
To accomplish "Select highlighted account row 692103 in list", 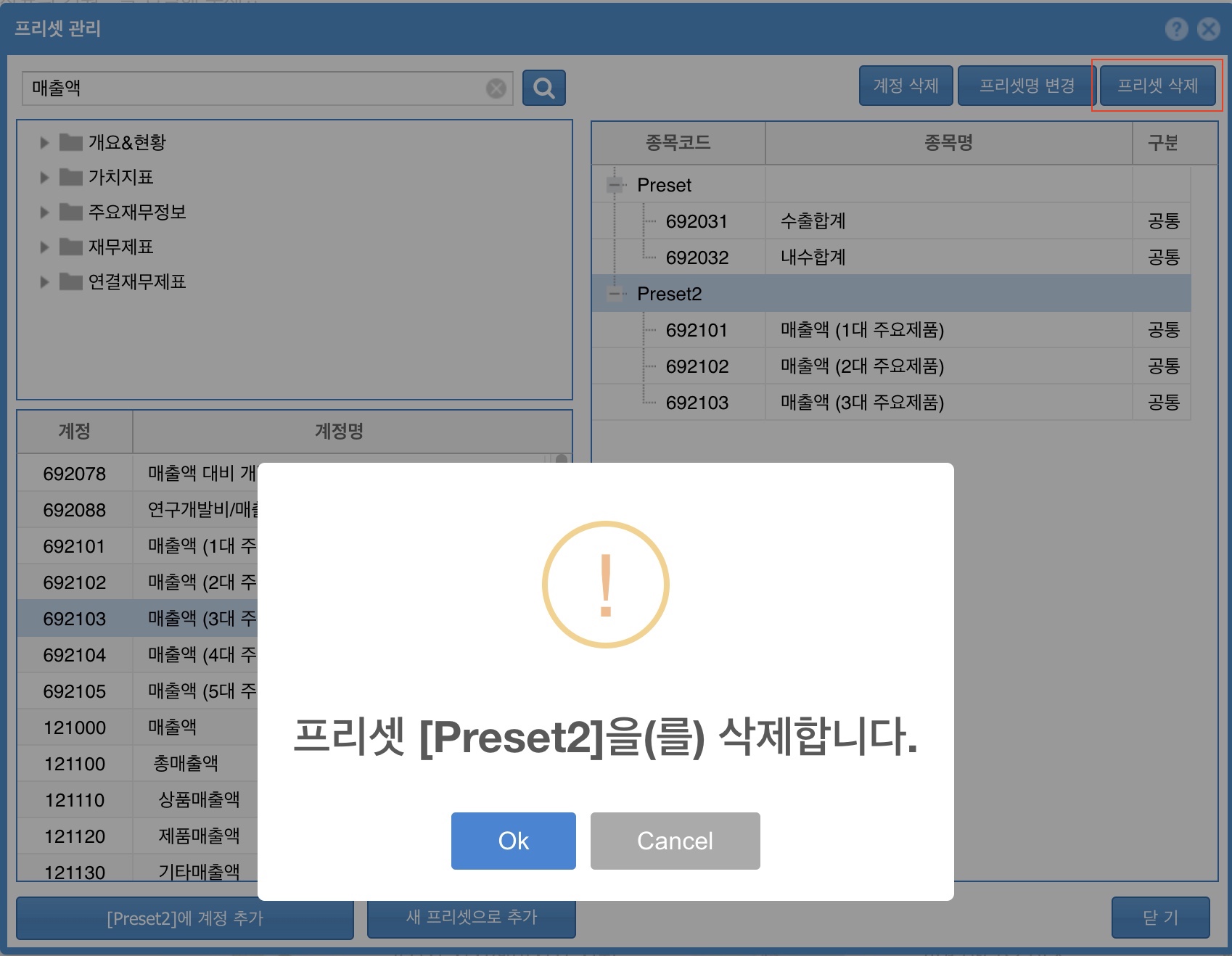I will [138, 619].
